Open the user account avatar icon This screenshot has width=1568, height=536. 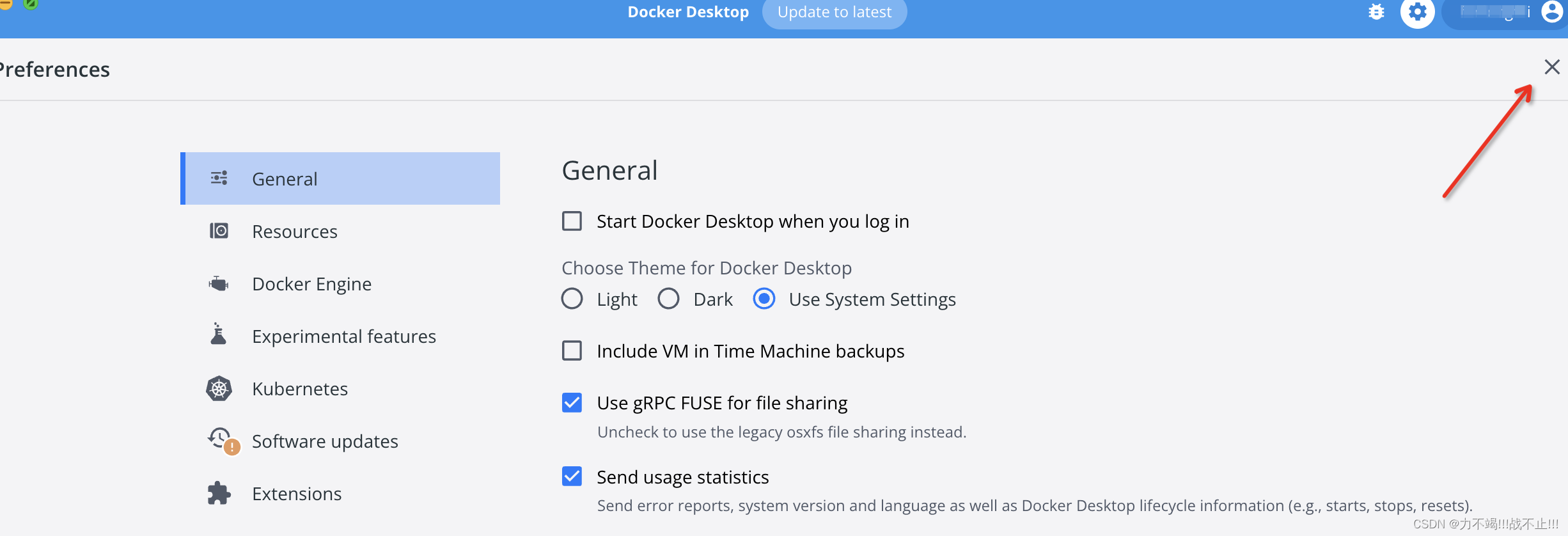[1553, 12]
